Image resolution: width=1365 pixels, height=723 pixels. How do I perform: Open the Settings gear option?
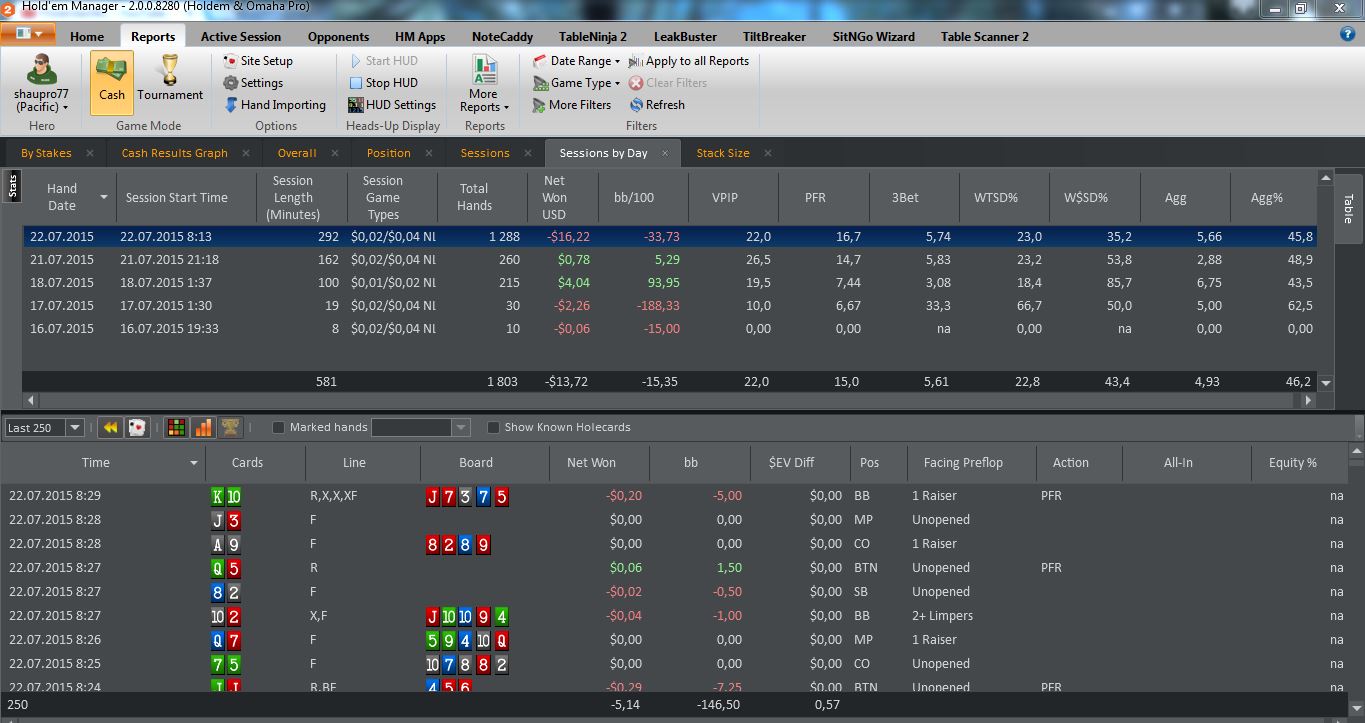[x=253, y=83]
